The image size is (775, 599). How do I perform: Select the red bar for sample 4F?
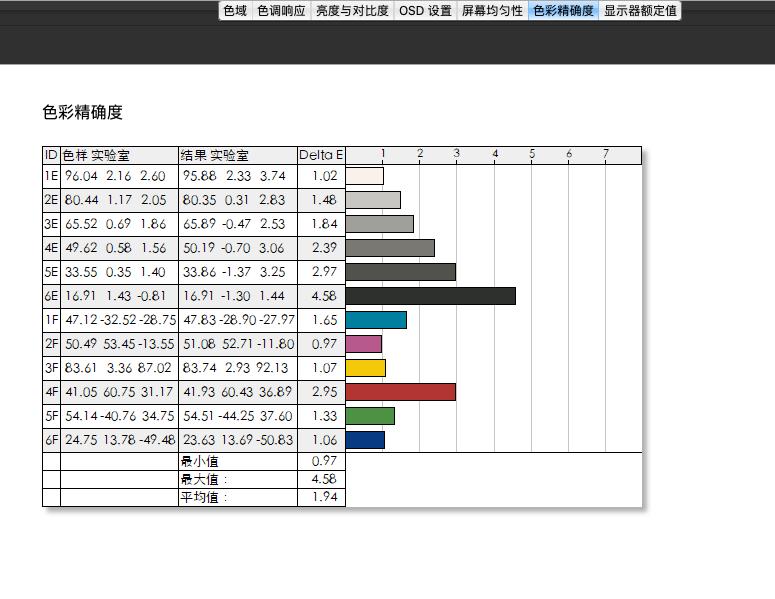click(x=400, y=392)
